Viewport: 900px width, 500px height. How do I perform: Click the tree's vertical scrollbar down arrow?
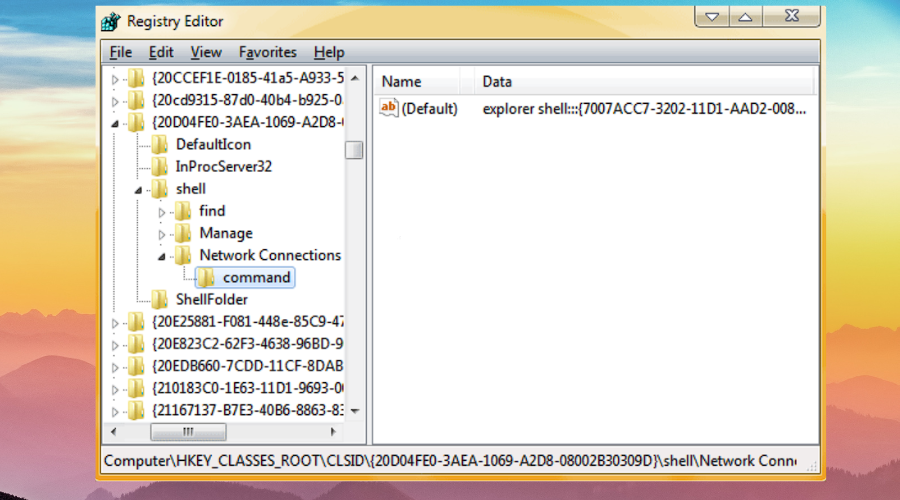click(354, 410)
